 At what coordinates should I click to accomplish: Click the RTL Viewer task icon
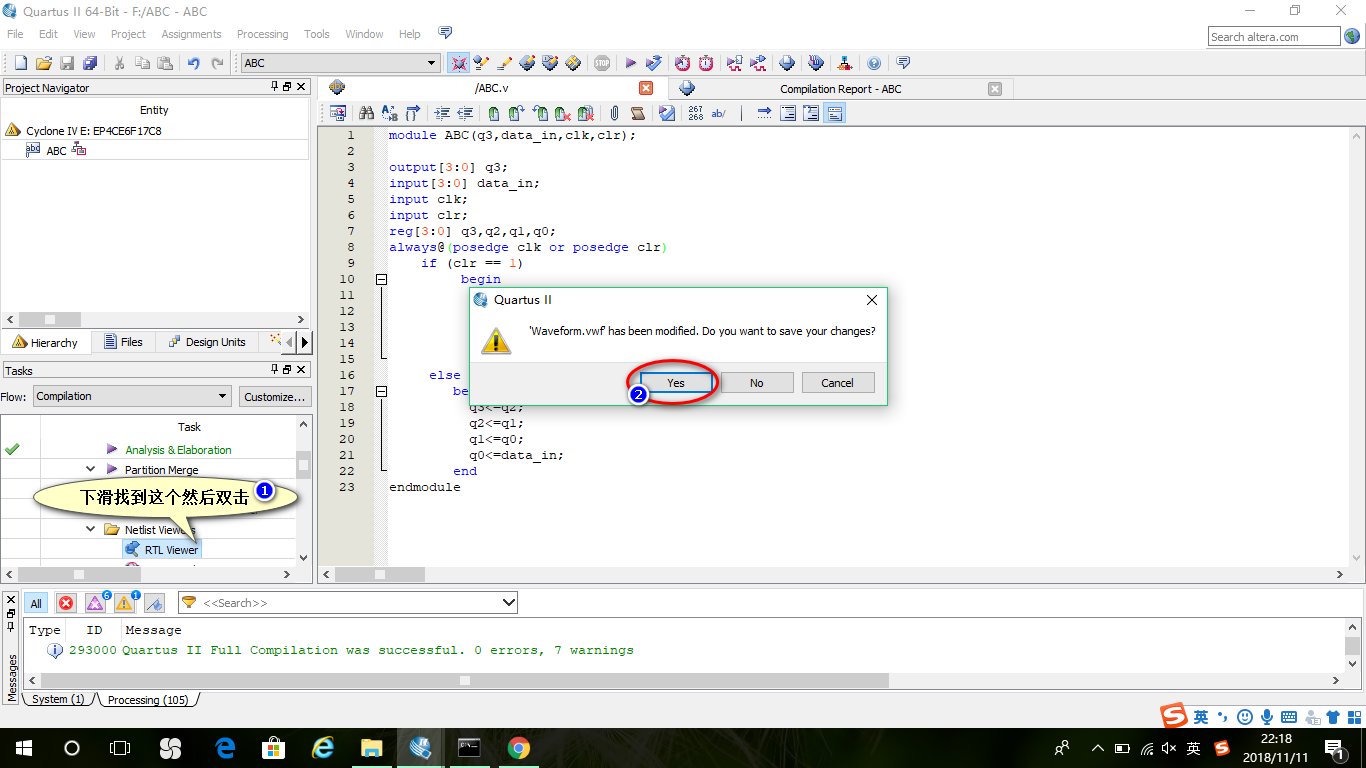click(133, 549)
